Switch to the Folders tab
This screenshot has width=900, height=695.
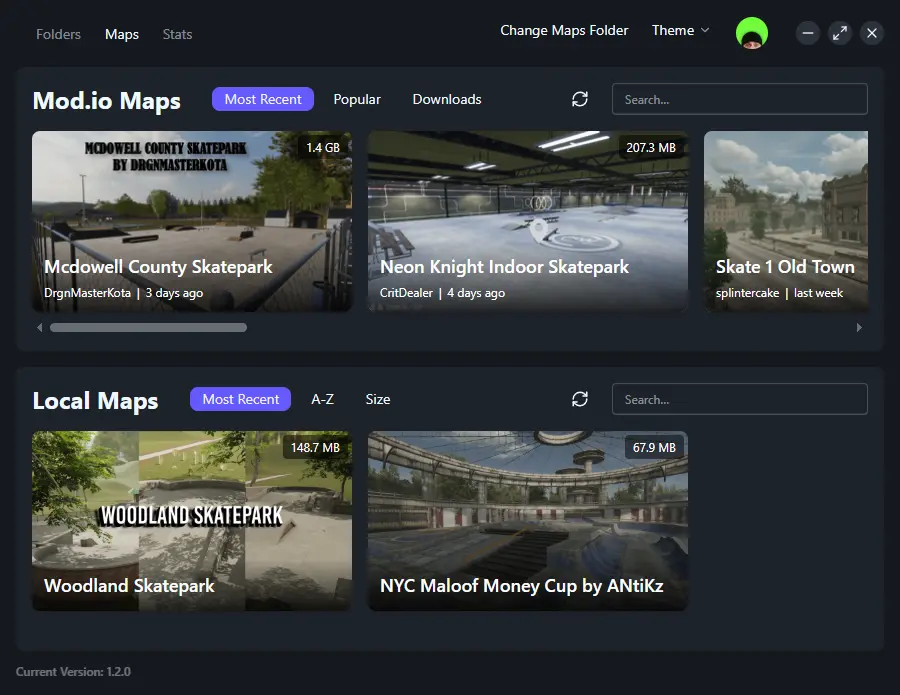tap(58, 34)
